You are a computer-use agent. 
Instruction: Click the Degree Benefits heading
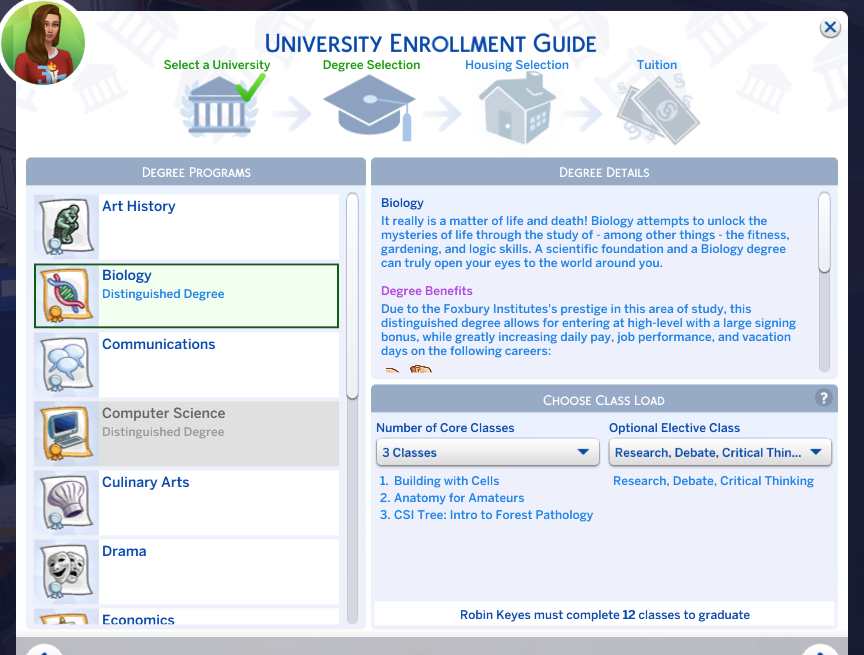426,291
